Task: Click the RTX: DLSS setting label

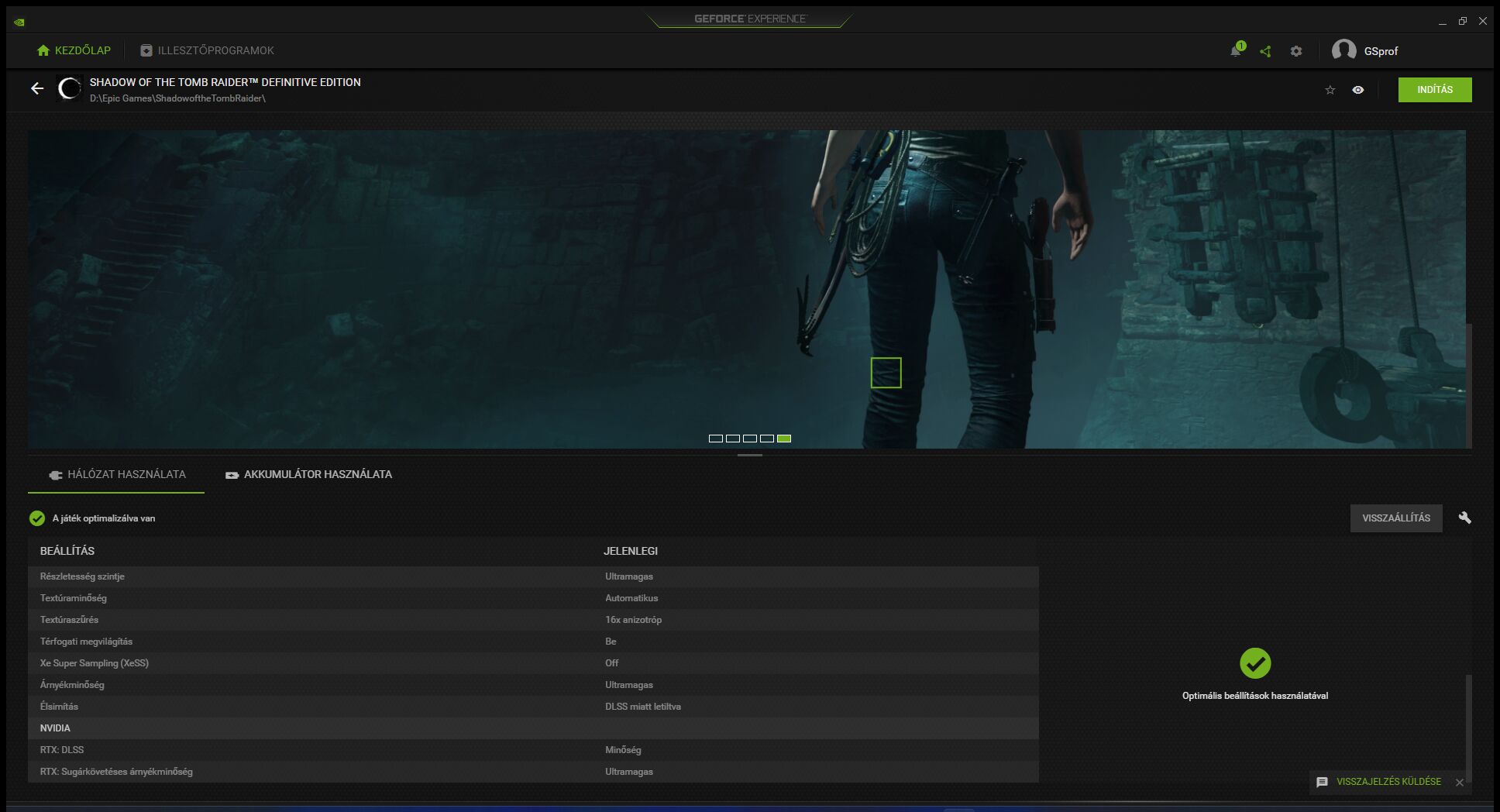Action: click(x=62, y=750)
